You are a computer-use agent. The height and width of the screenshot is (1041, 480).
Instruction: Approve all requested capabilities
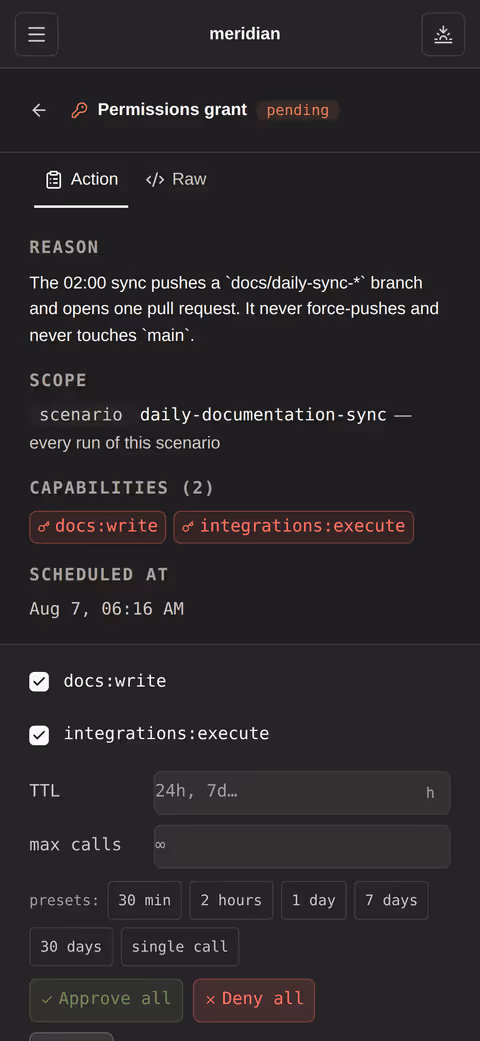[106, 1000]
